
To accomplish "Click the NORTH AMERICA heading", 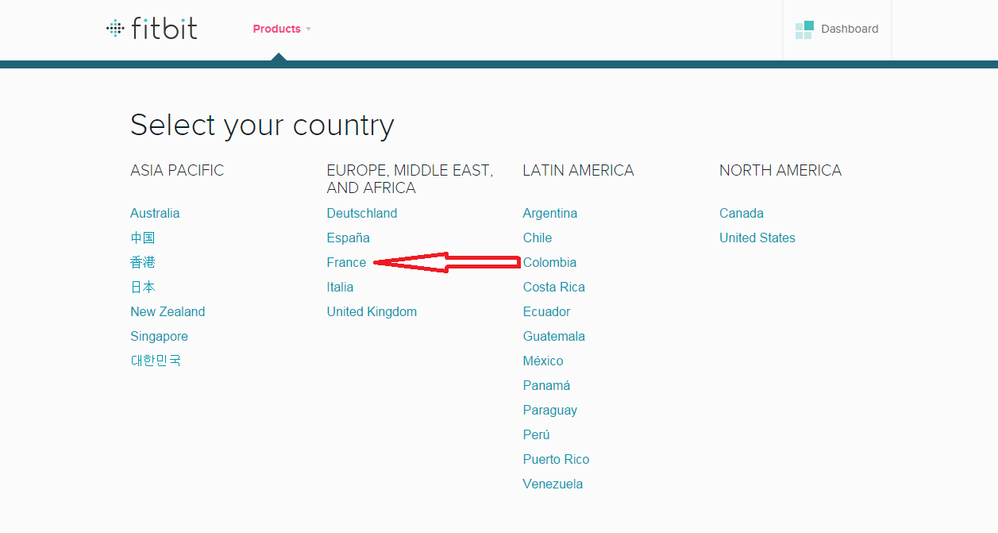I will (x=780, y=171).
